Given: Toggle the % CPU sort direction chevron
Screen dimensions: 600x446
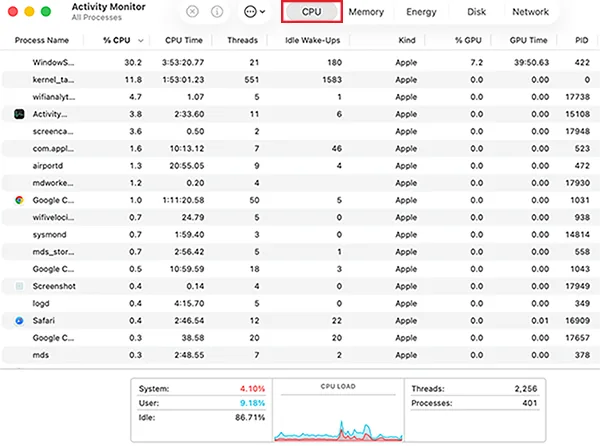Looking at the screenshot, I should point(141,41).
